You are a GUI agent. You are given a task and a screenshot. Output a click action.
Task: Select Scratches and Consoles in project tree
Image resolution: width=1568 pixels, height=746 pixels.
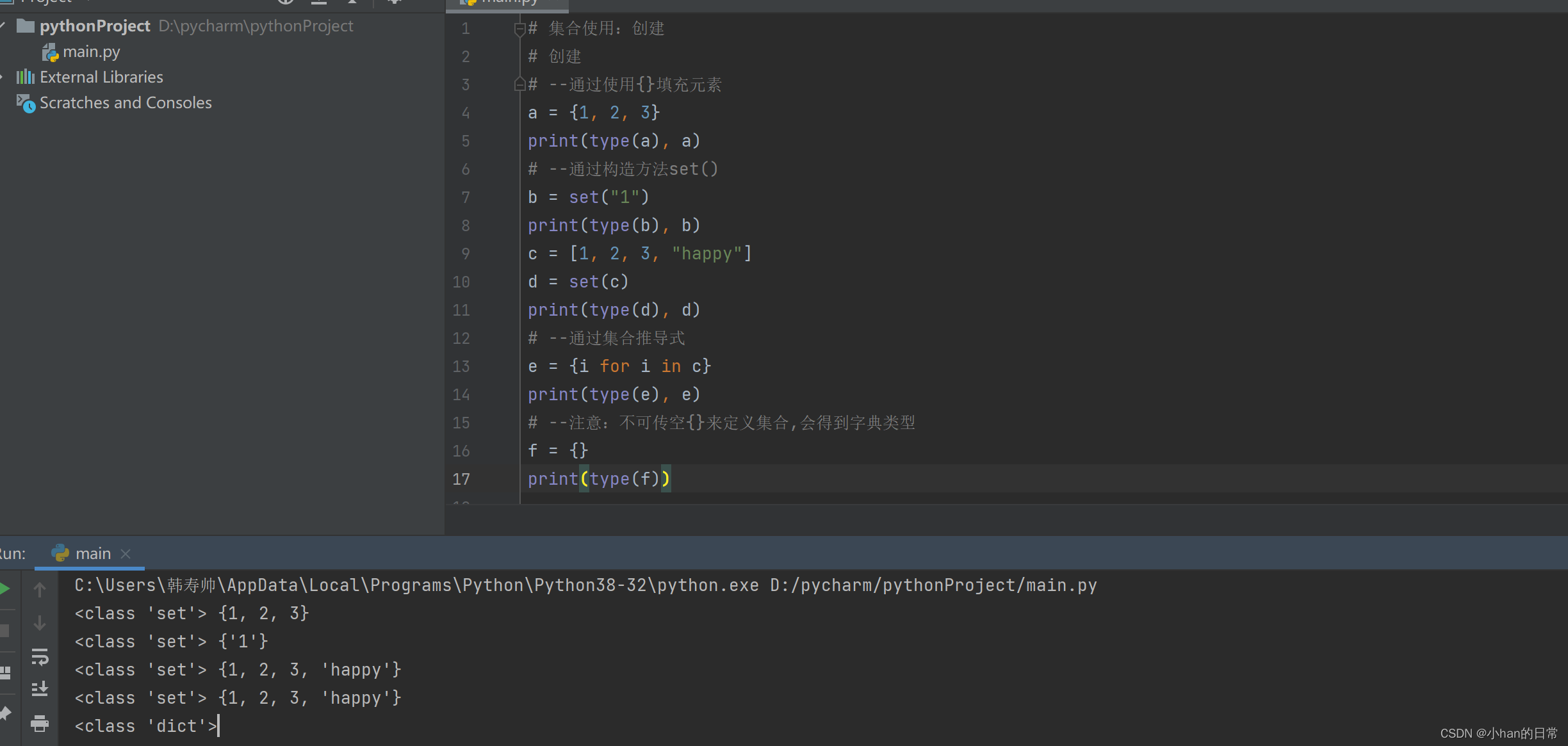126,103
